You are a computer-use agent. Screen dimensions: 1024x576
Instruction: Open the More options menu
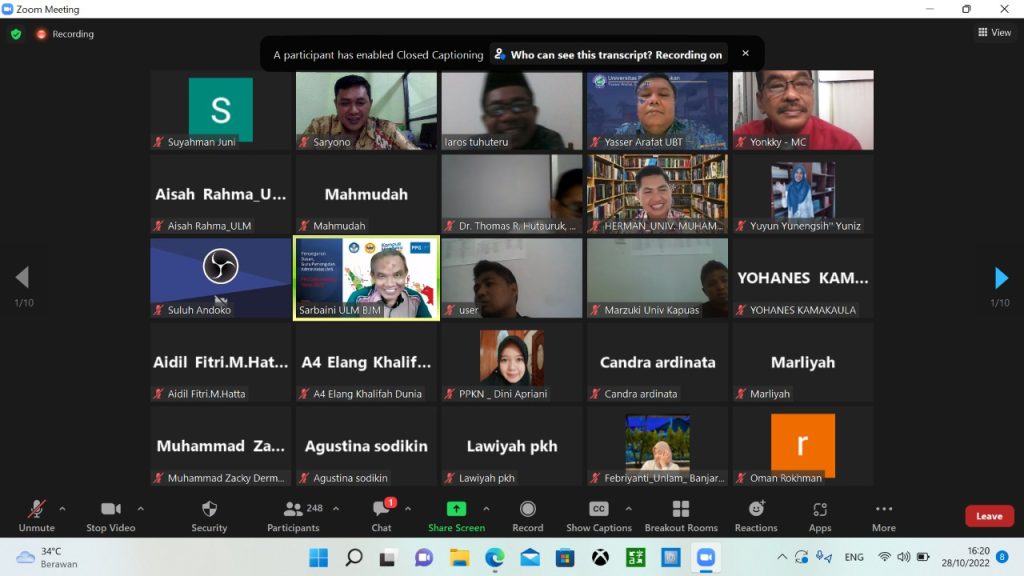(x=883, y=515)
